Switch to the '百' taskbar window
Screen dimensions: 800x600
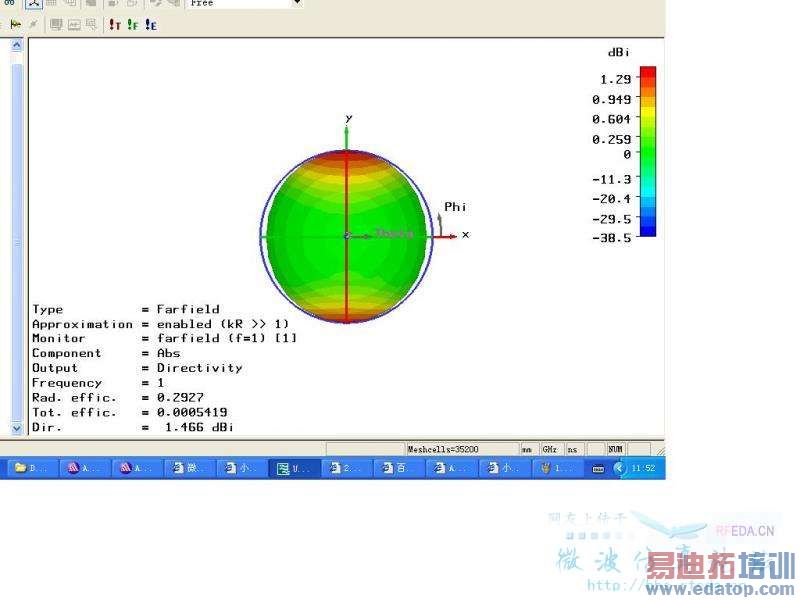point(399,468)
